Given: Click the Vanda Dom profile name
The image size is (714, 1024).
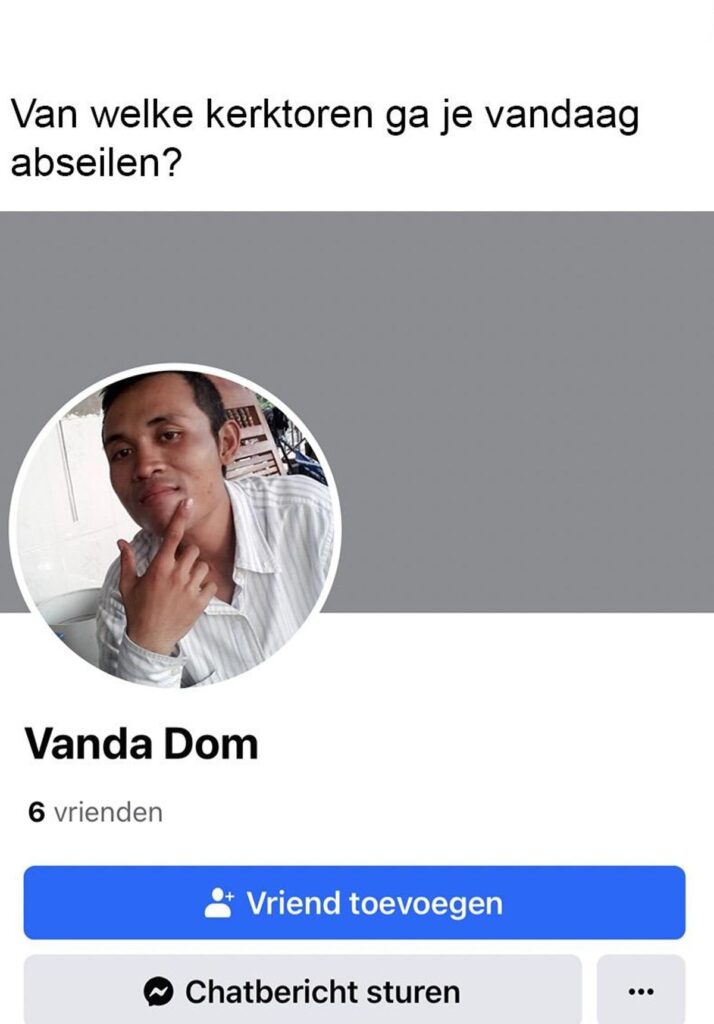Looking at the screenshot, I should pyautogui.click(x=142, y=744).
